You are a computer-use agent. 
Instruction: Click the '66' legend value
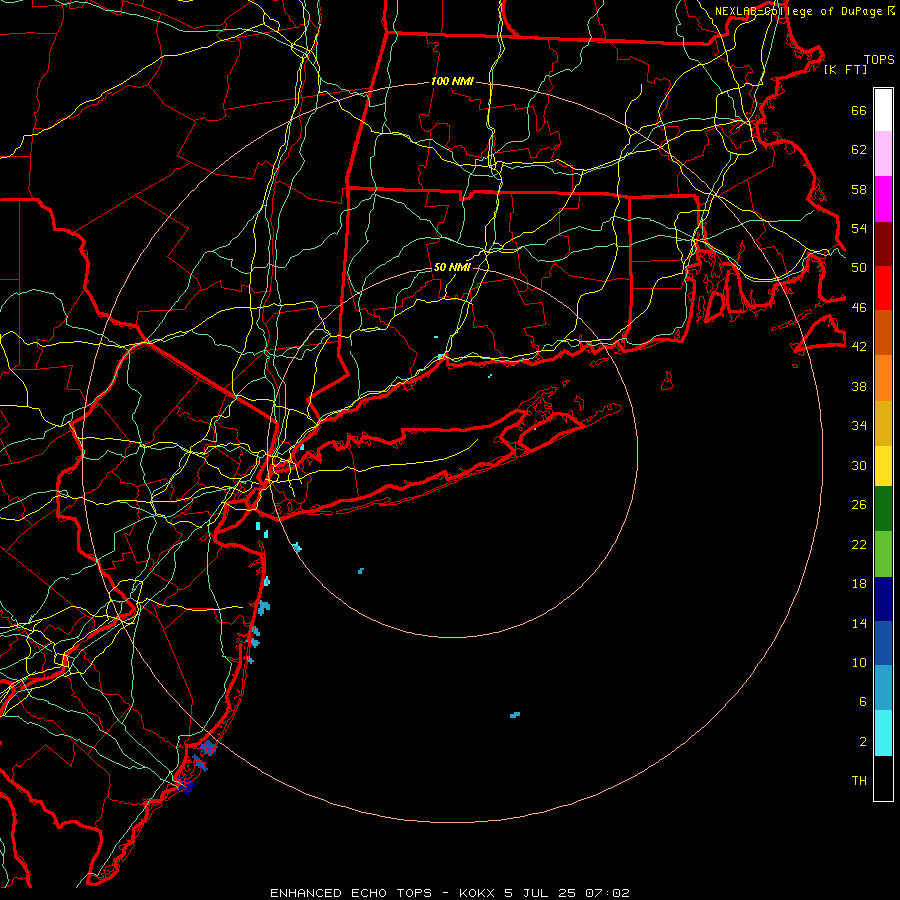[x=859, y=110]
